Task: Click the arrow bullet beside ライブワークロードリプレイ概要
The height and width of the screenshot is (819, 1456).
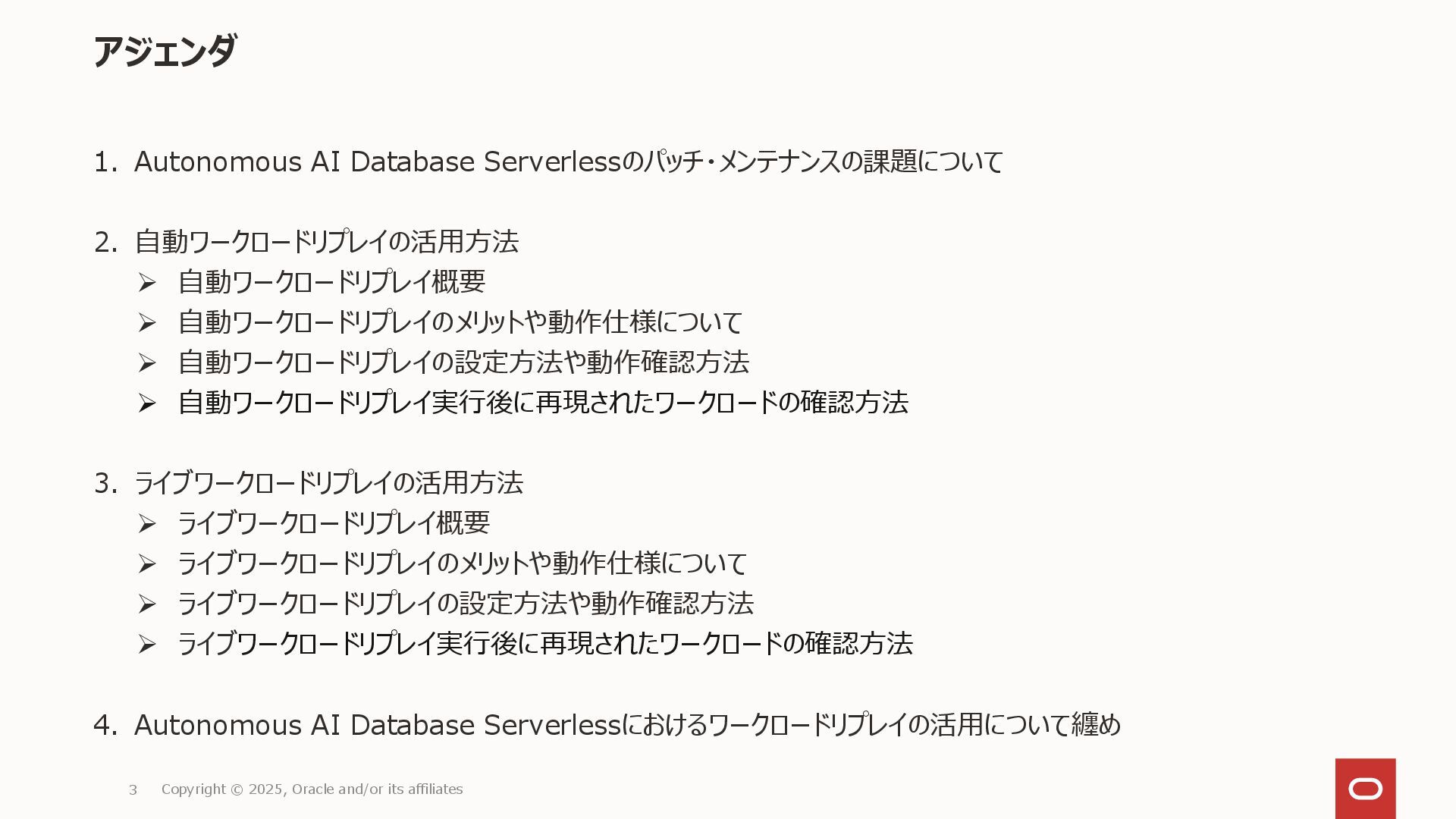Action: click(x=146, y=523)
